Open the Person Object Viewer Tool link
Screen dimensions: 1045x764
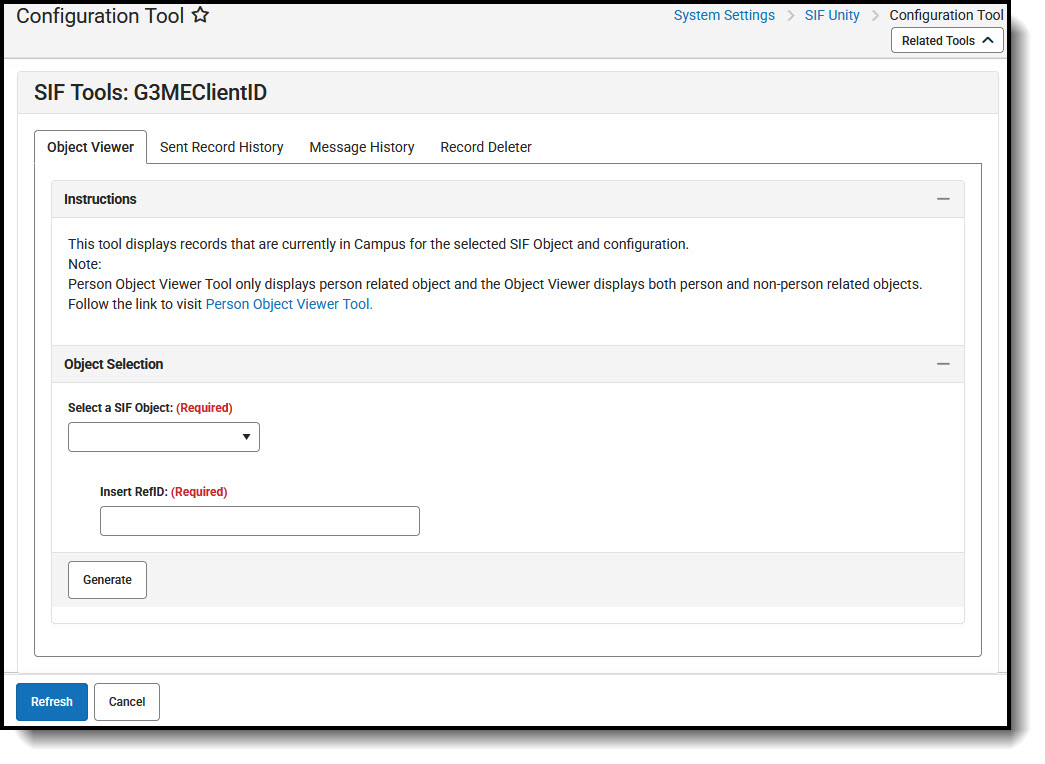(x=288, y=303)
